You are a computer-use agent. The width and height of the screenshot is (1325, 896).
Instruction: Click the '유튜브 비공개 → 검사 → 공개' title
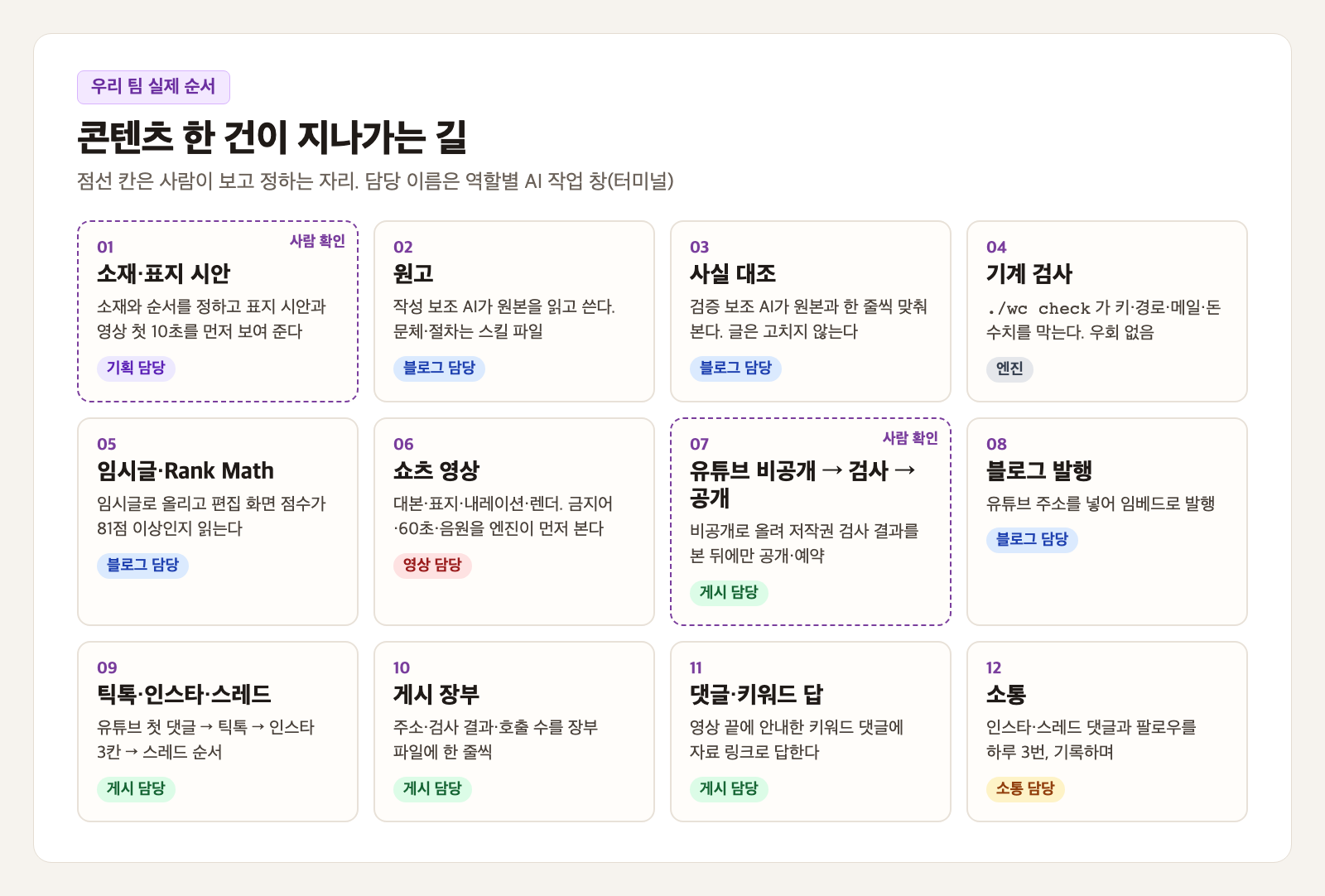click(802, 484)
